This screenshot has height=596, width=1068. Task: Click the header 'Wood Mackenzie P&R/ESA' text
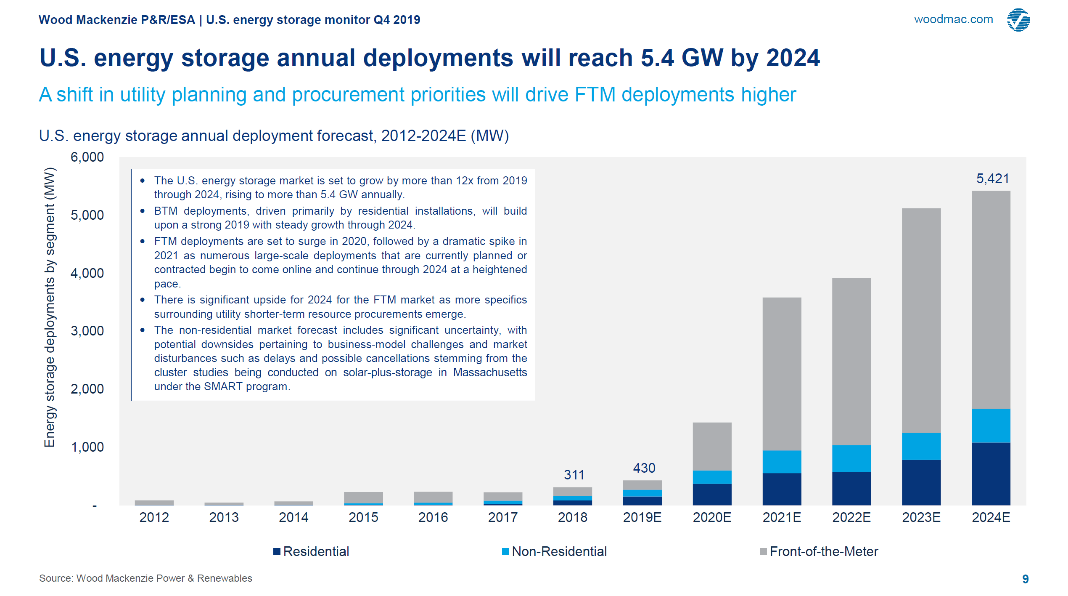coord(116,20)
